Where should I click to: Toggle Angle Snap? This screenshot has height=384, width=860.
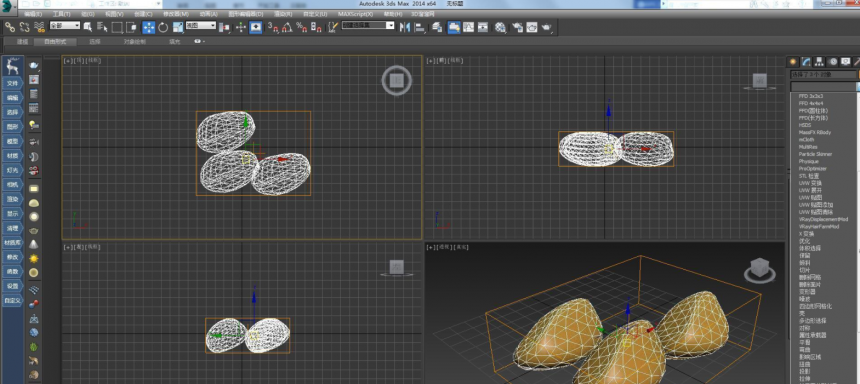(x=287, y=27)
